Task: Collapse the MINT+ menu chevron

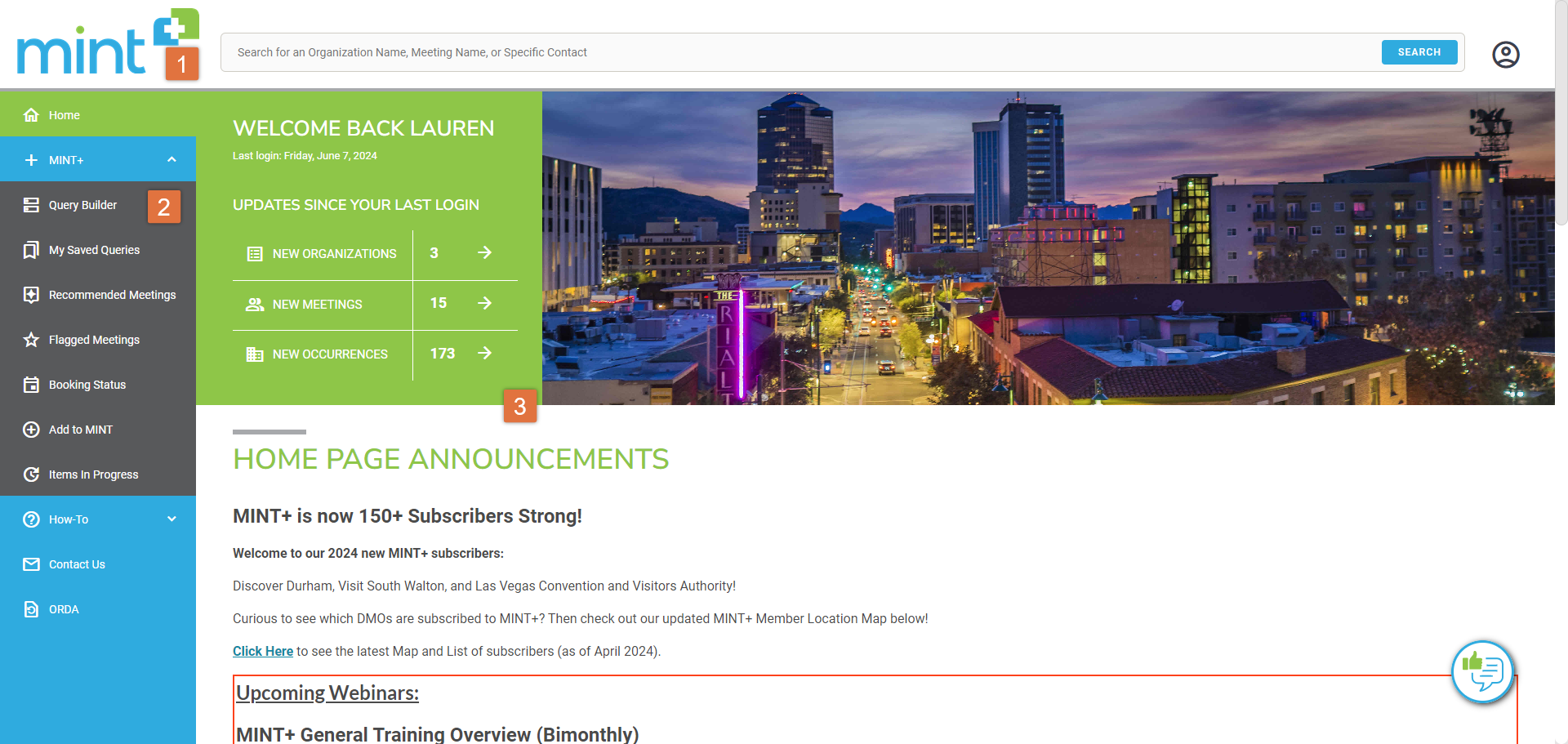Action: click(x=171, y=159)
